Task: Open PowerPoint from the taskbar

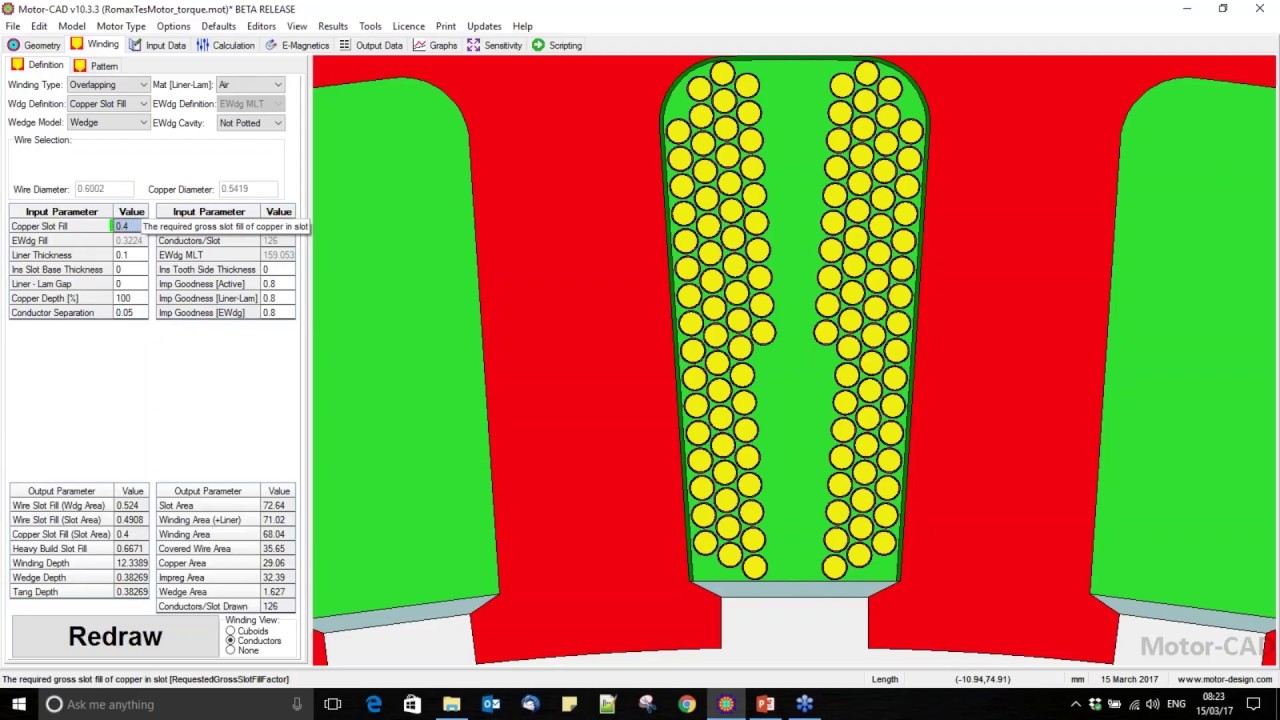Action: [x=765, y=704]
